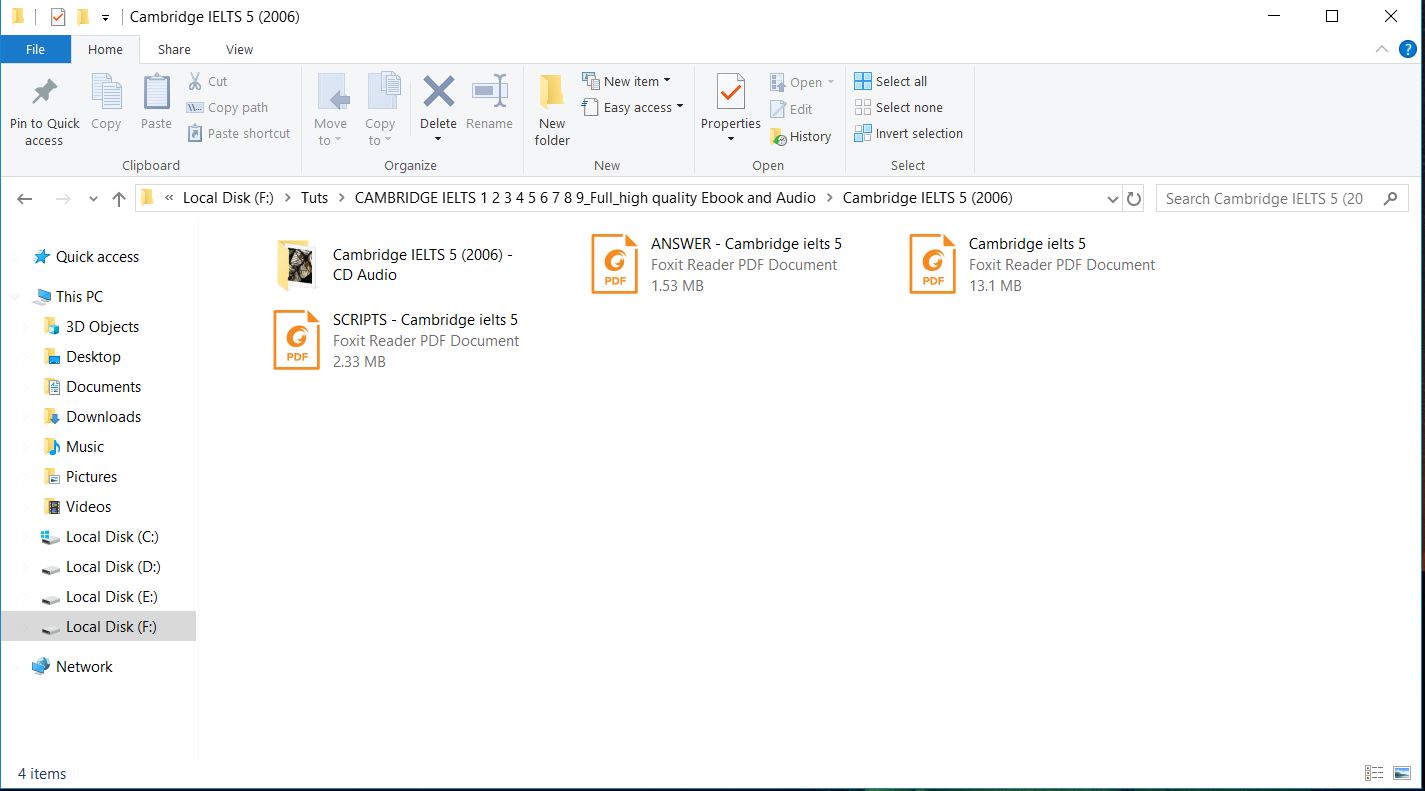Open Explorer Help question mark icon
Screen dimensions: 1425x791
1407,49
